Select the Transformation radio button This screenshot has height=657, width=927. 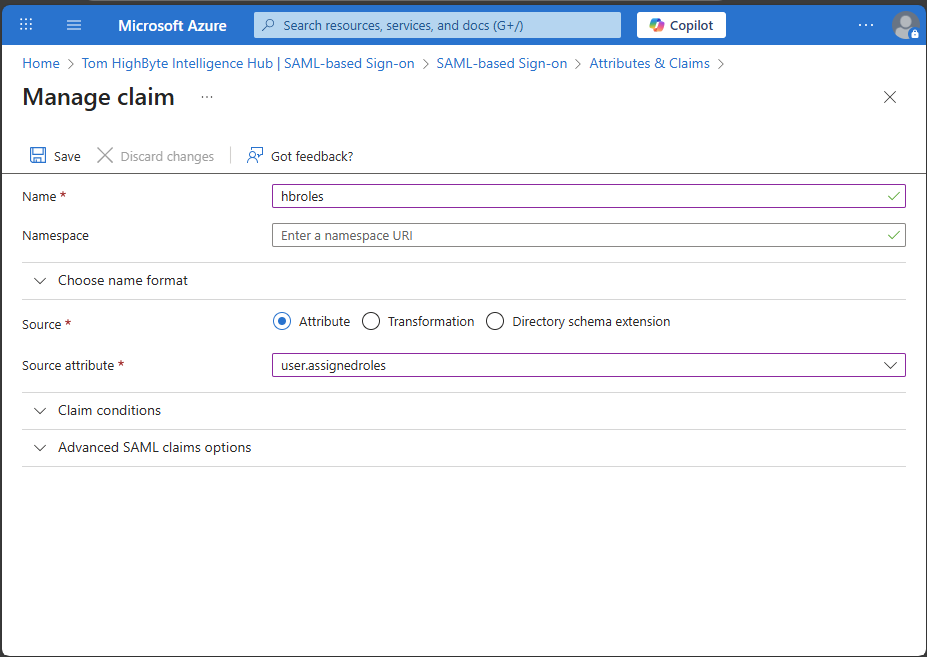pyautogui.click(x=371, y=321)
